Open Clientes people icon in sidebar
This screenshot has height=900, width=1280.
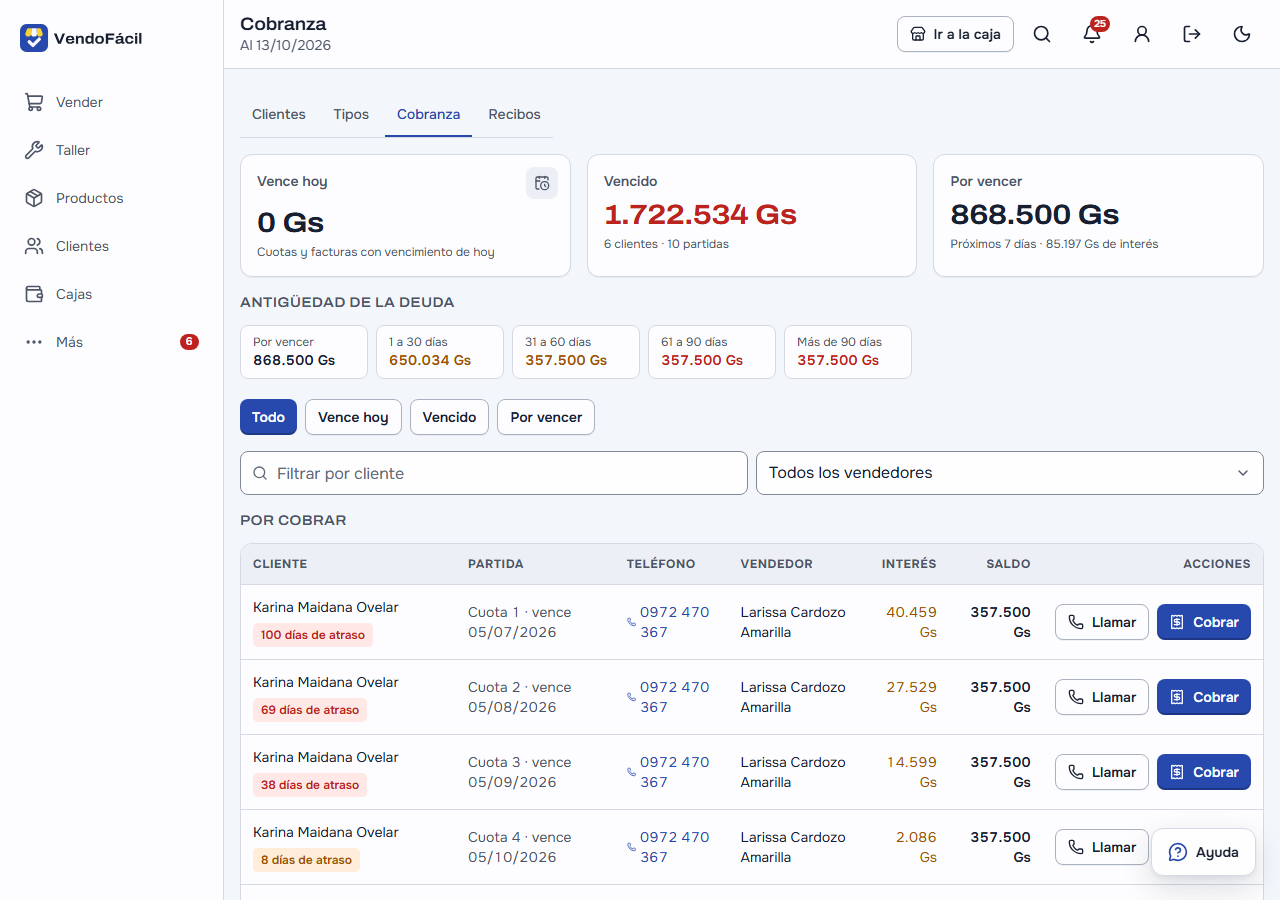[x=34, y=246]
